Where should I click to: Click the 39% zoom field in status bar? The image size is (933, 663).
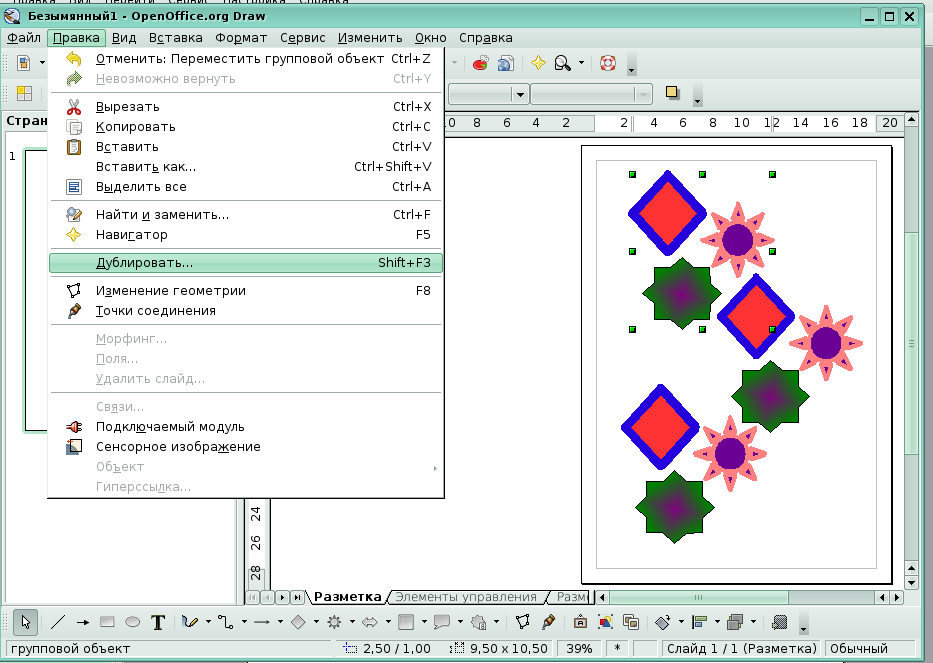click(580, 648)
